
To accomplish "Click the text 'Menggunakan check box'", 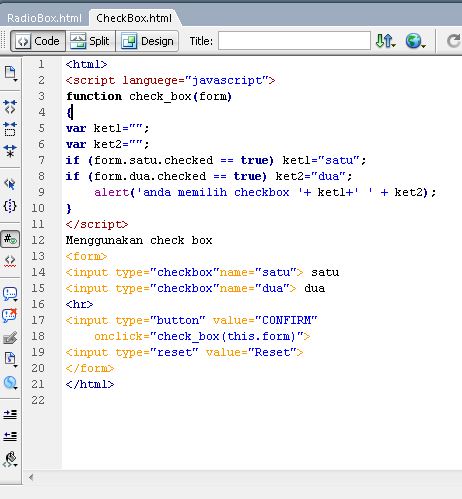I will pos(139,240).
